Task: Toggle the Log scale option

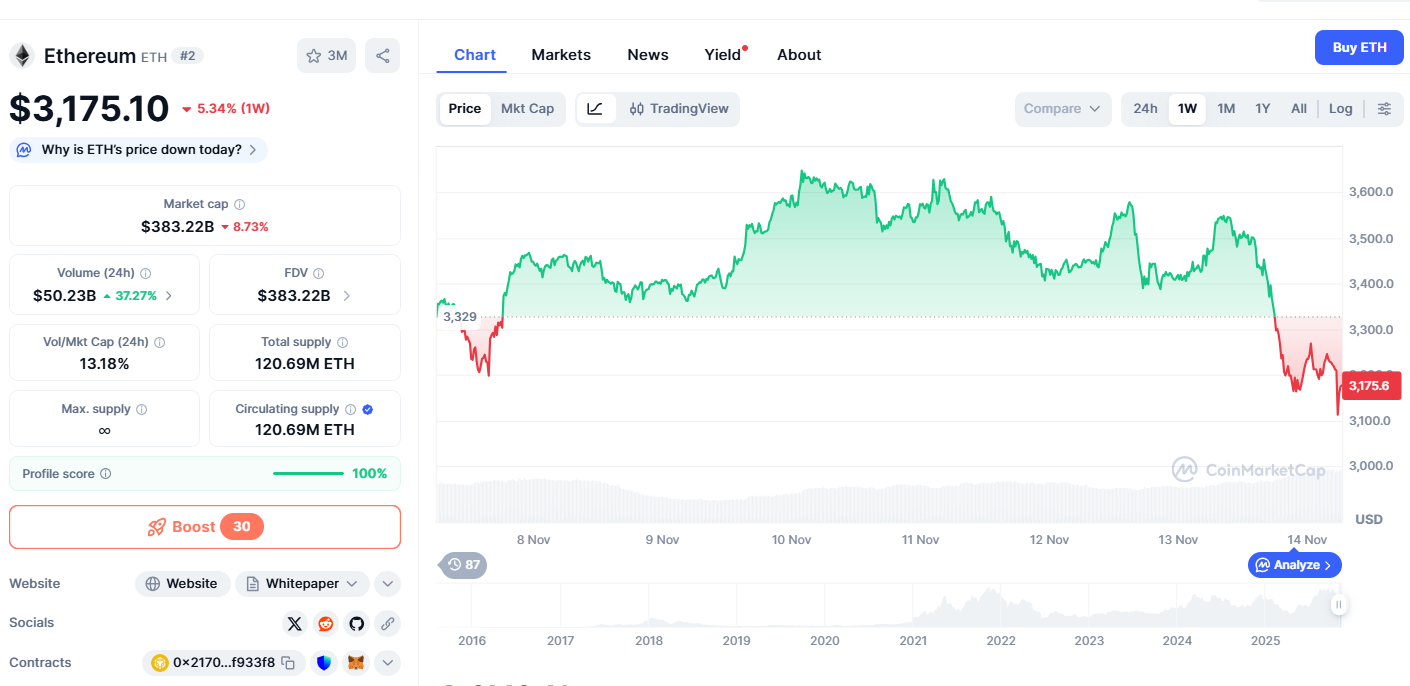Action: pos(1340,109)
